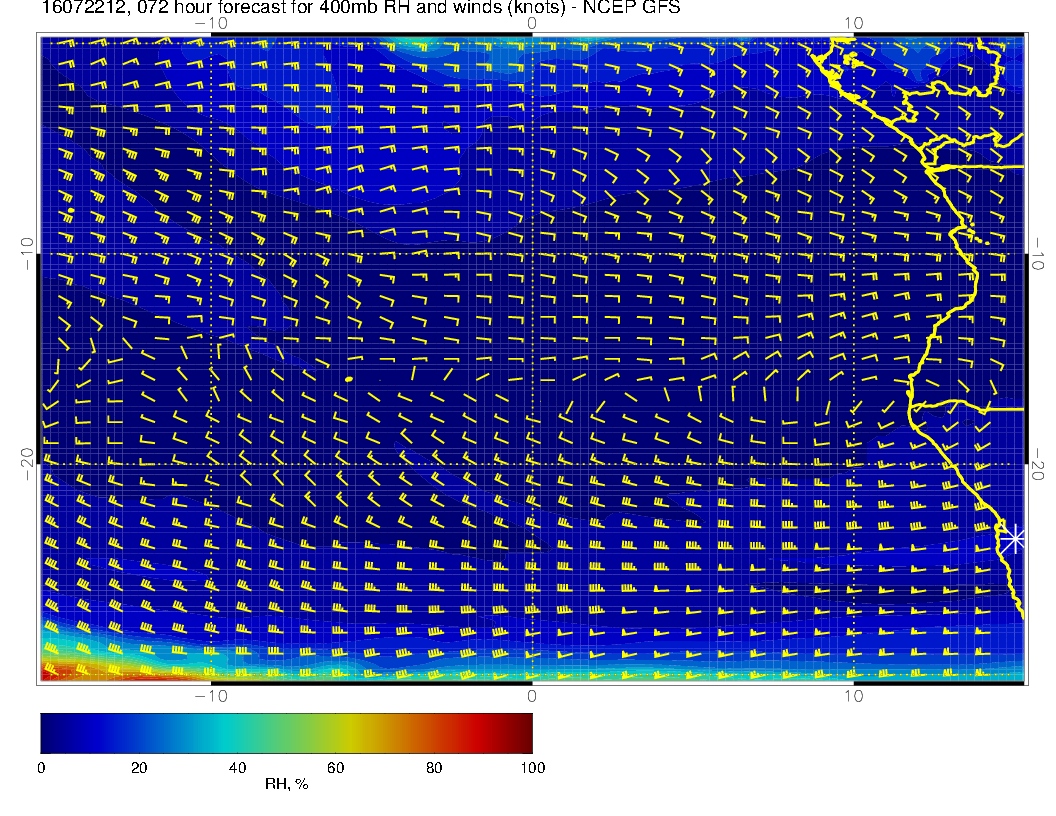The image size is (1056, 816).
Task: Click the grid intersection at longitude 10, latitude -20
Action: pos(853,464)
